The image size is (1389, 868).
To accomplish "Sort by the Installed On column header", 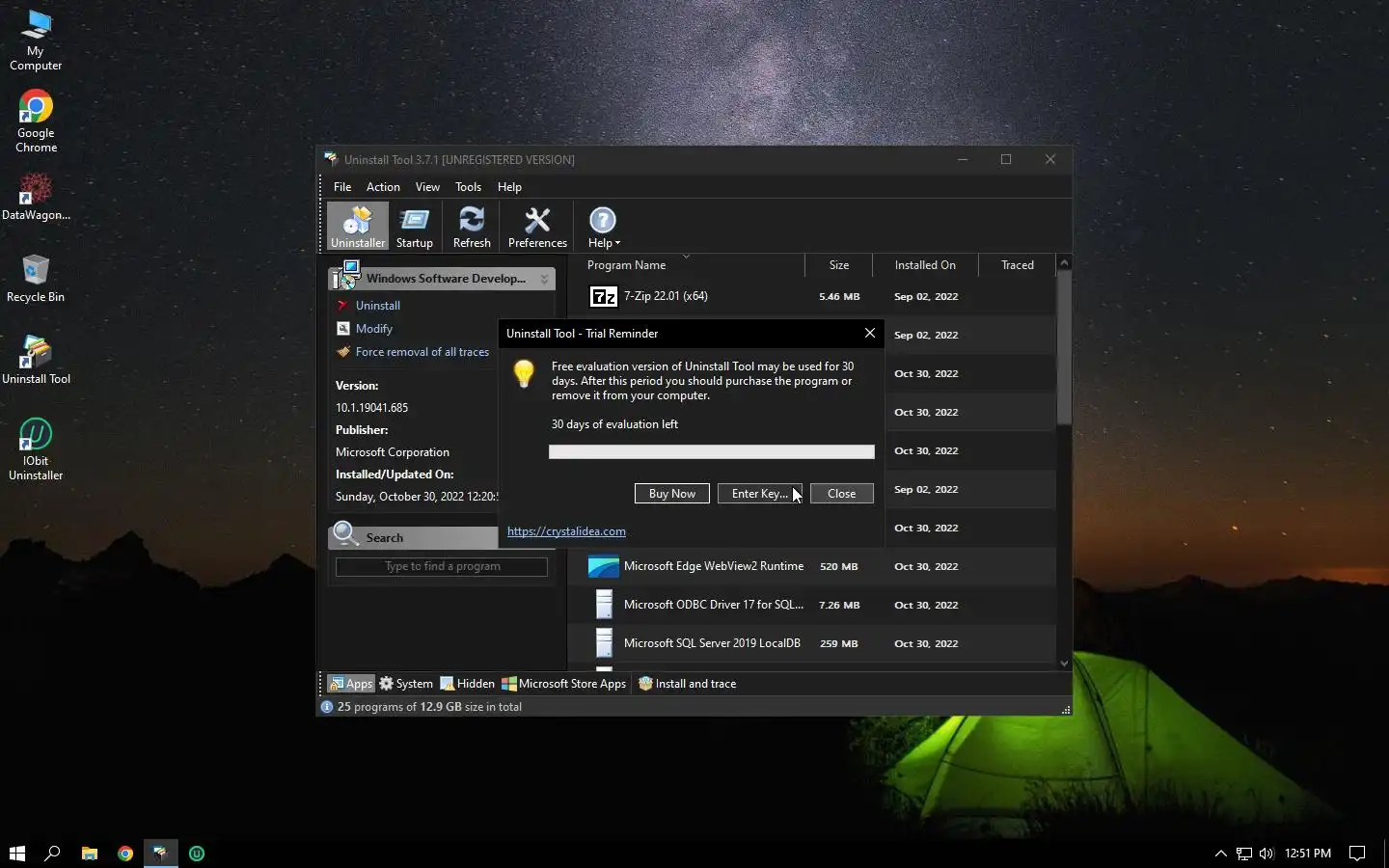I will coord(925,265).
